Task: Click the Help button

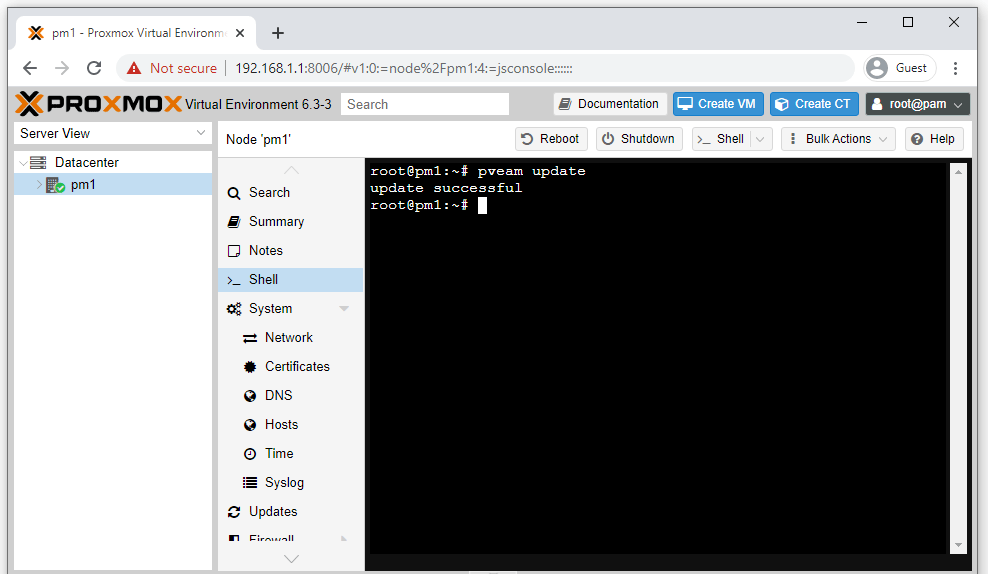Action: click(x=934, y=139)
